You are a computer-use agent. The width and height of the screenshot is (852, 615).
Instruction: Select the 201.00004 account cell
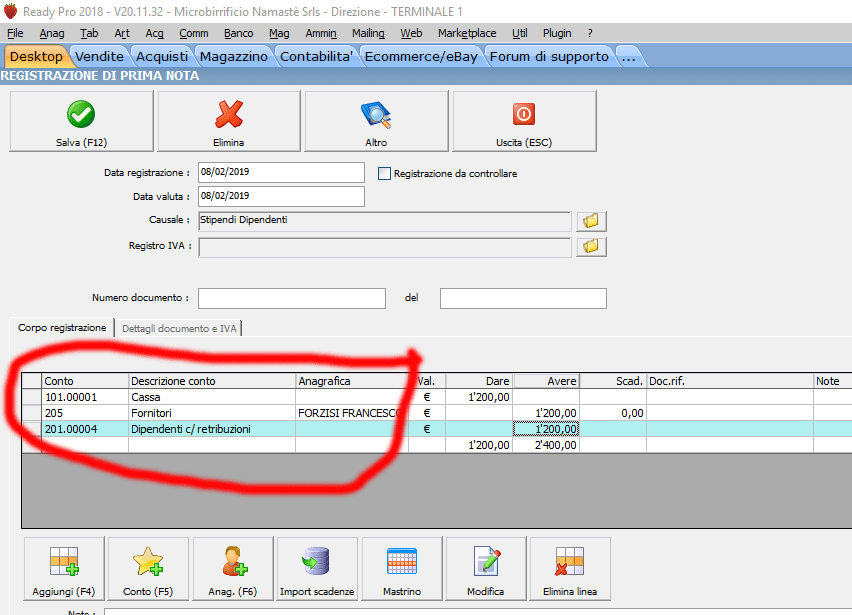coord(85,429)
